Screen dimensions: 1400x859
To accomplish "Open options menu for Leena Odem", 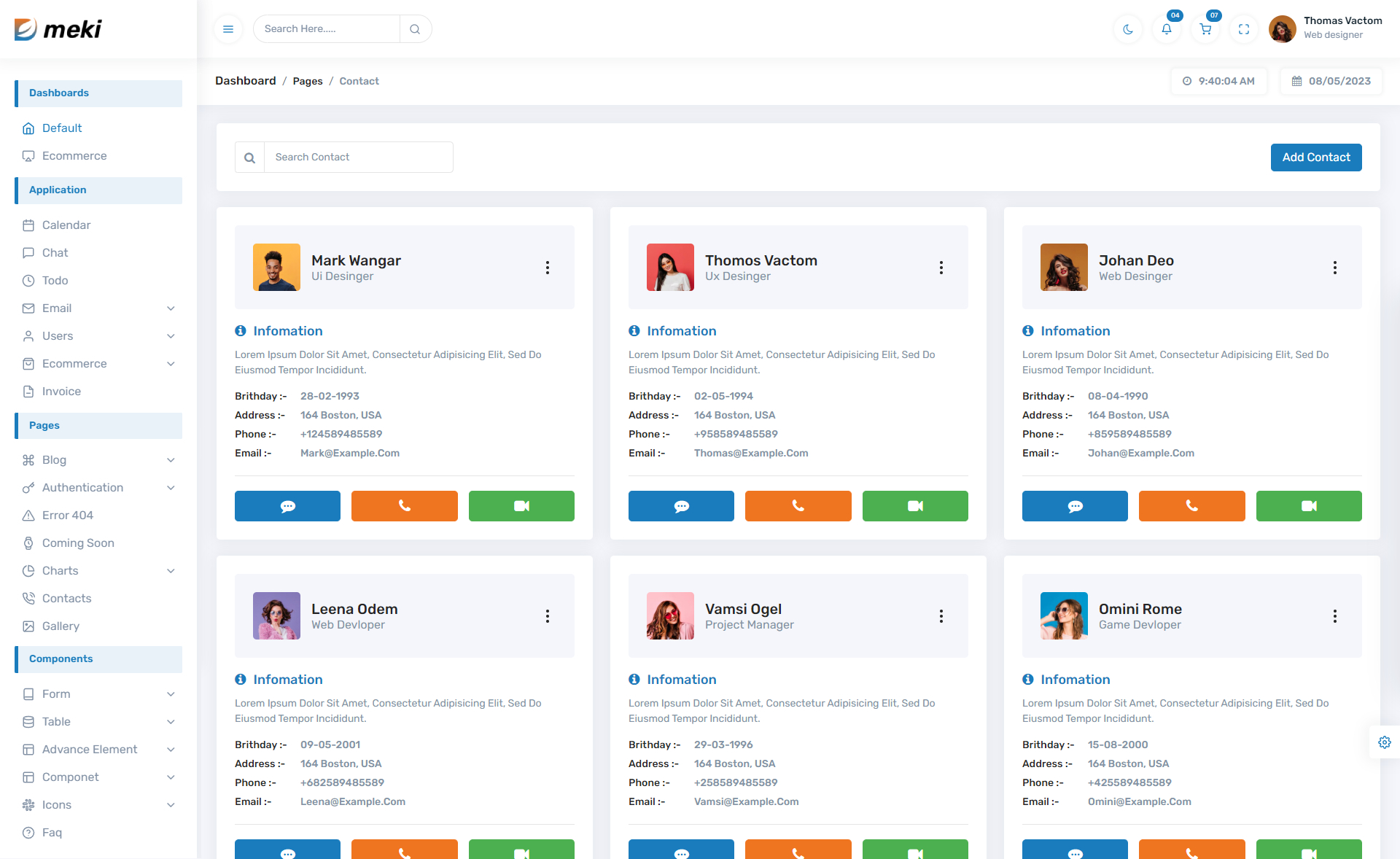I will click(548, 616).
